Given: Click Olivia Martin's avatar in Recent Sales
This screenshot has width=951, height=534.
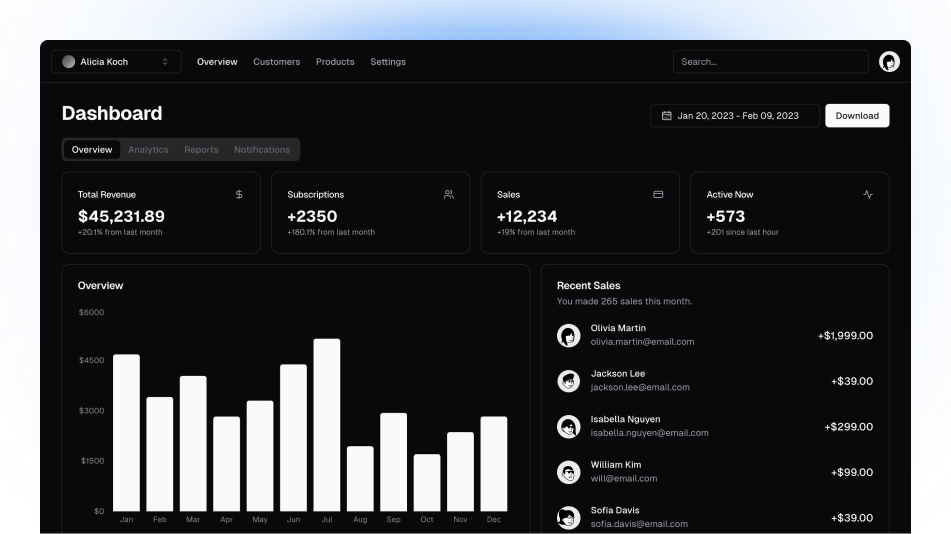Looking at the screenshot, I should [x=569, y=336].
